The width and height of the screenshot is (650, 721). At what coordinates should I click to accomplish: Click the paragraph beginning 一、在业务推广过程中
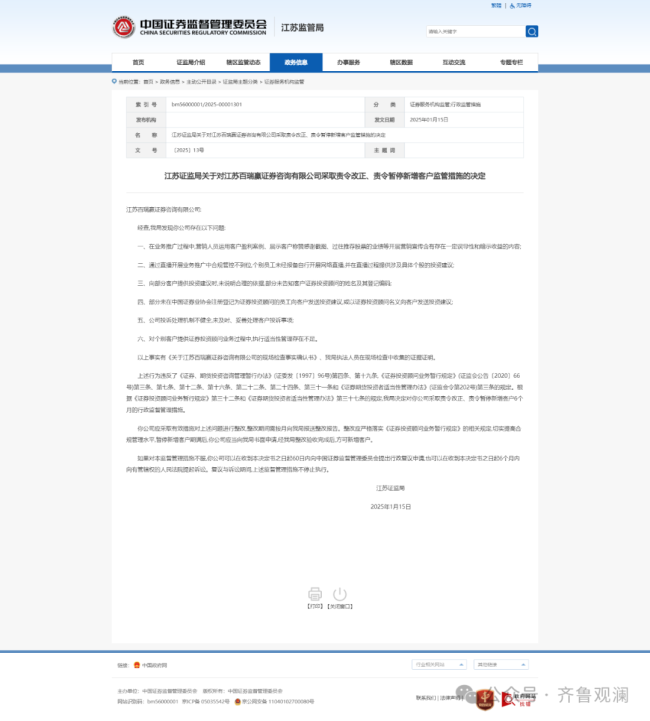click(329, 246)
